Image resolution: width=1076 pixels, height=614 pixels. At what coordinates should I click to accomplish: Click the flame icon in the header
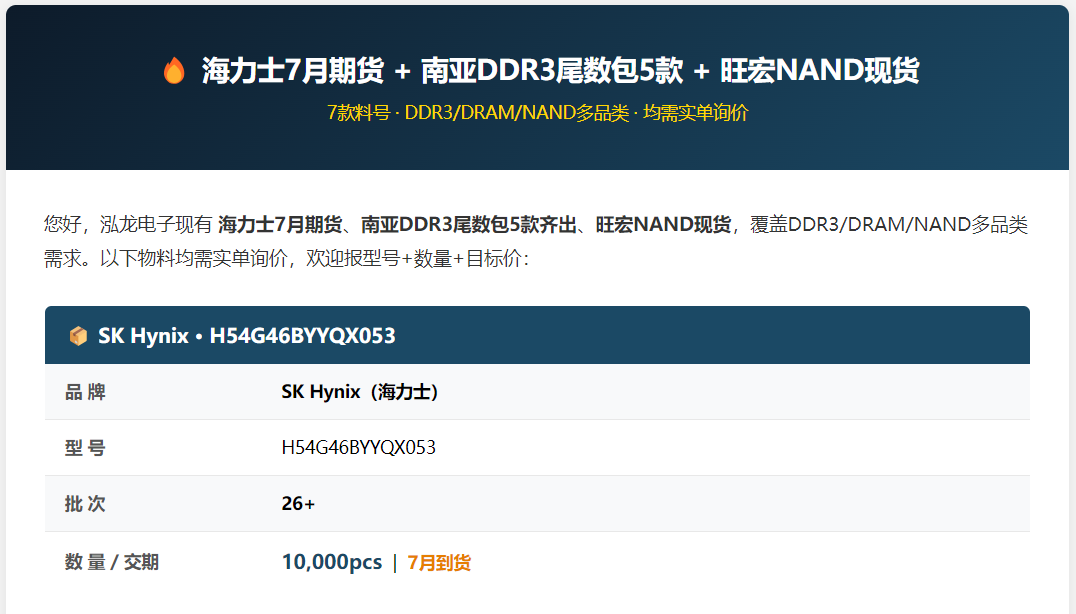(174, 70)
